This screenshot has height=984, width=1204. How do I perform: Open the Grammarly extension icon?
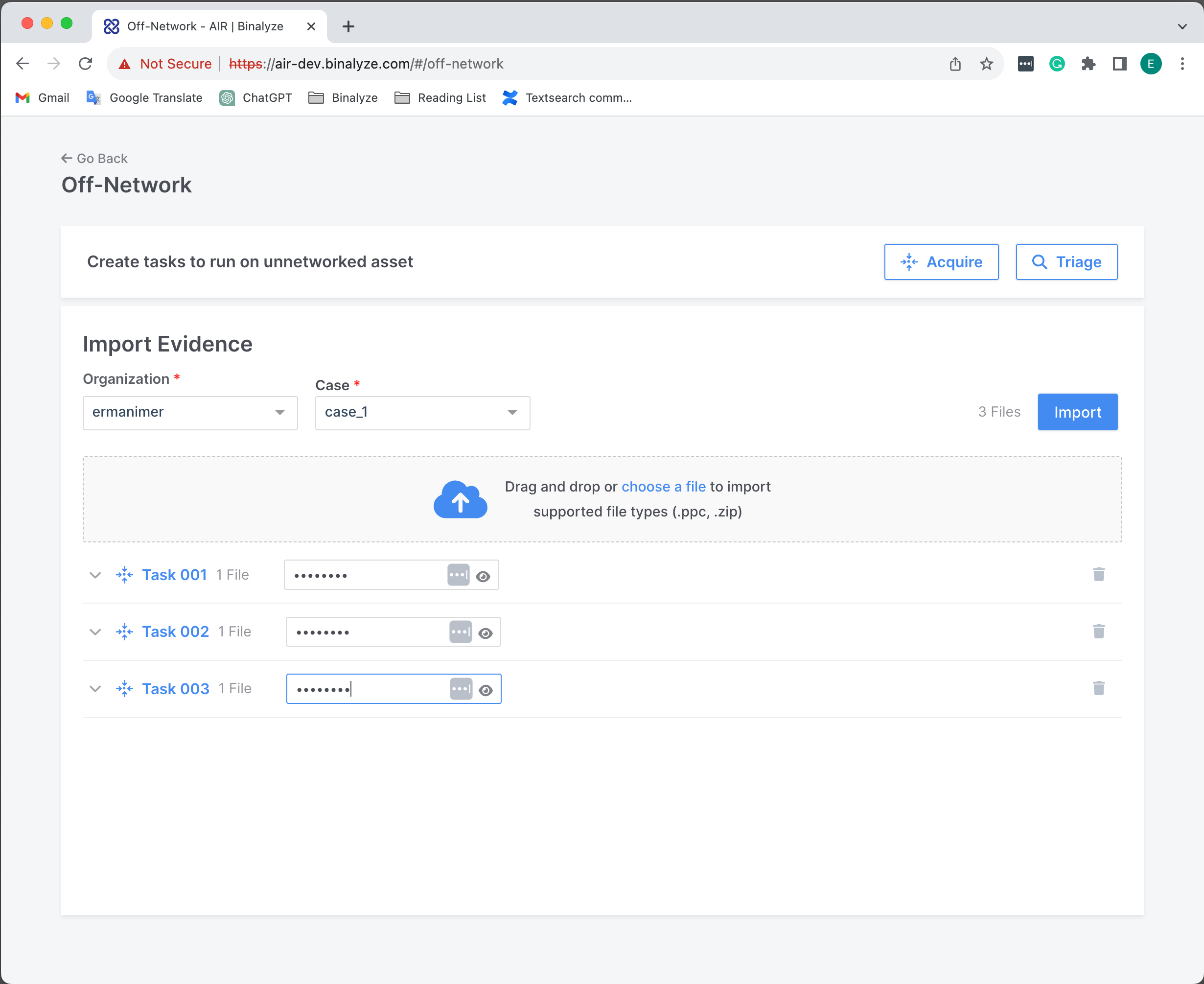tap(1057, 64)
